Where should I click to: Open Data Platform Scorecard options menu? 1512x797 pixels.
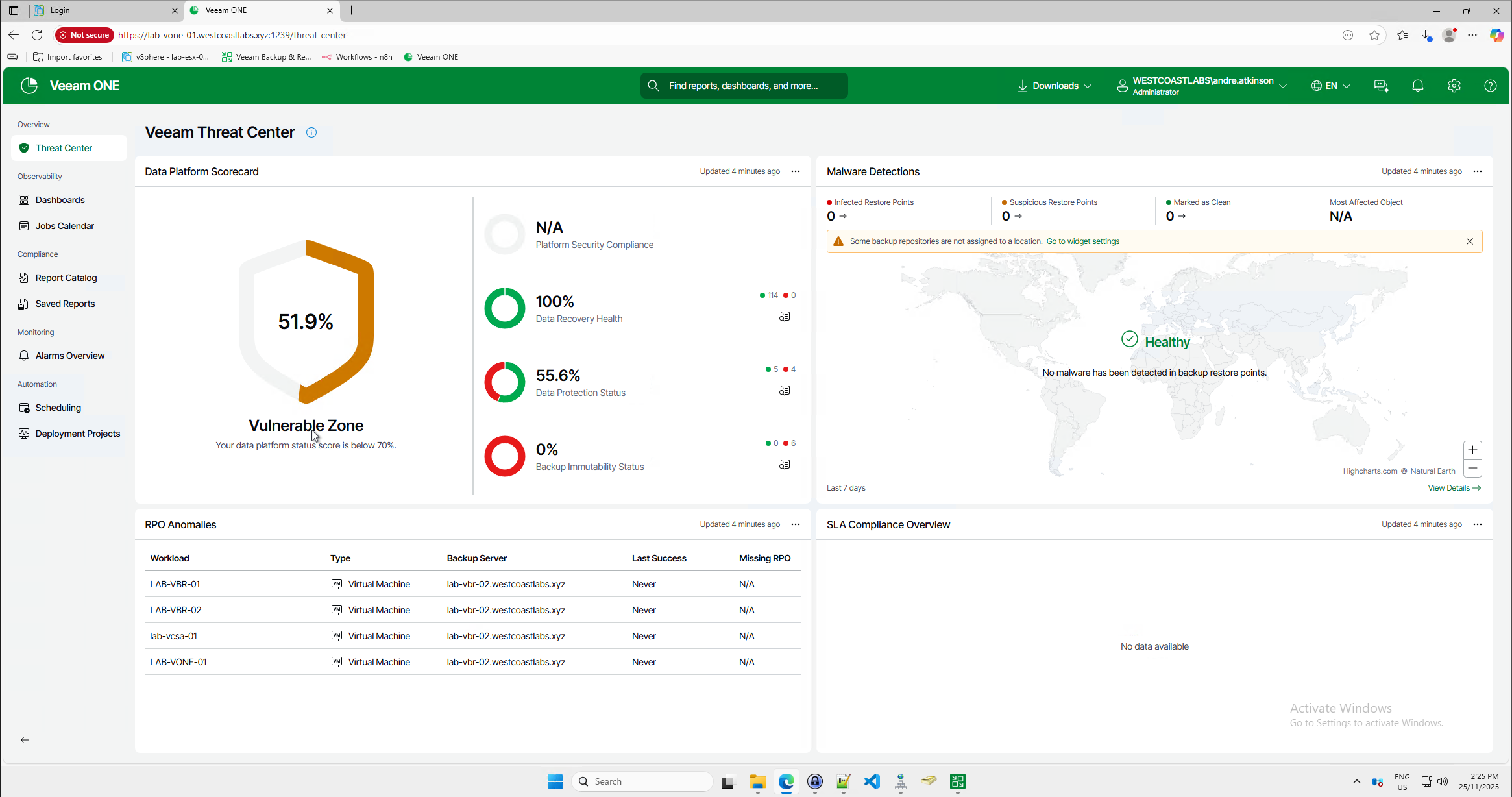(x=796, y=171)
